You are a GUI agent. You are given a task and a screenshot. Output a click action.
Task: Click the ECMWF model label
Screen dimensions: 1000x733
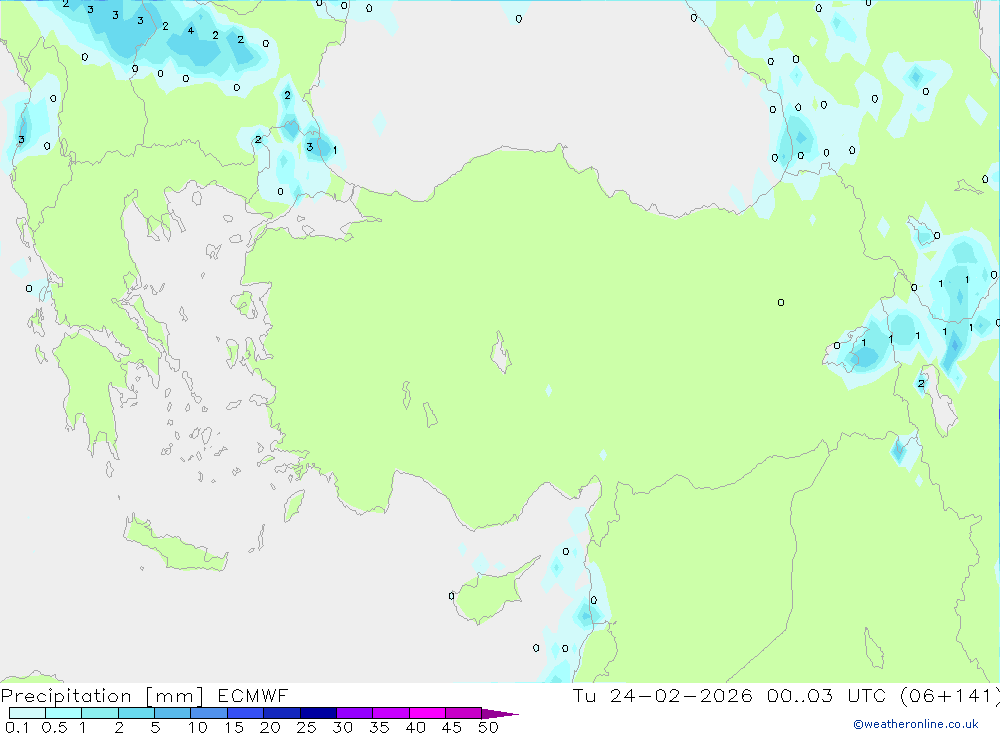[253, 695]
